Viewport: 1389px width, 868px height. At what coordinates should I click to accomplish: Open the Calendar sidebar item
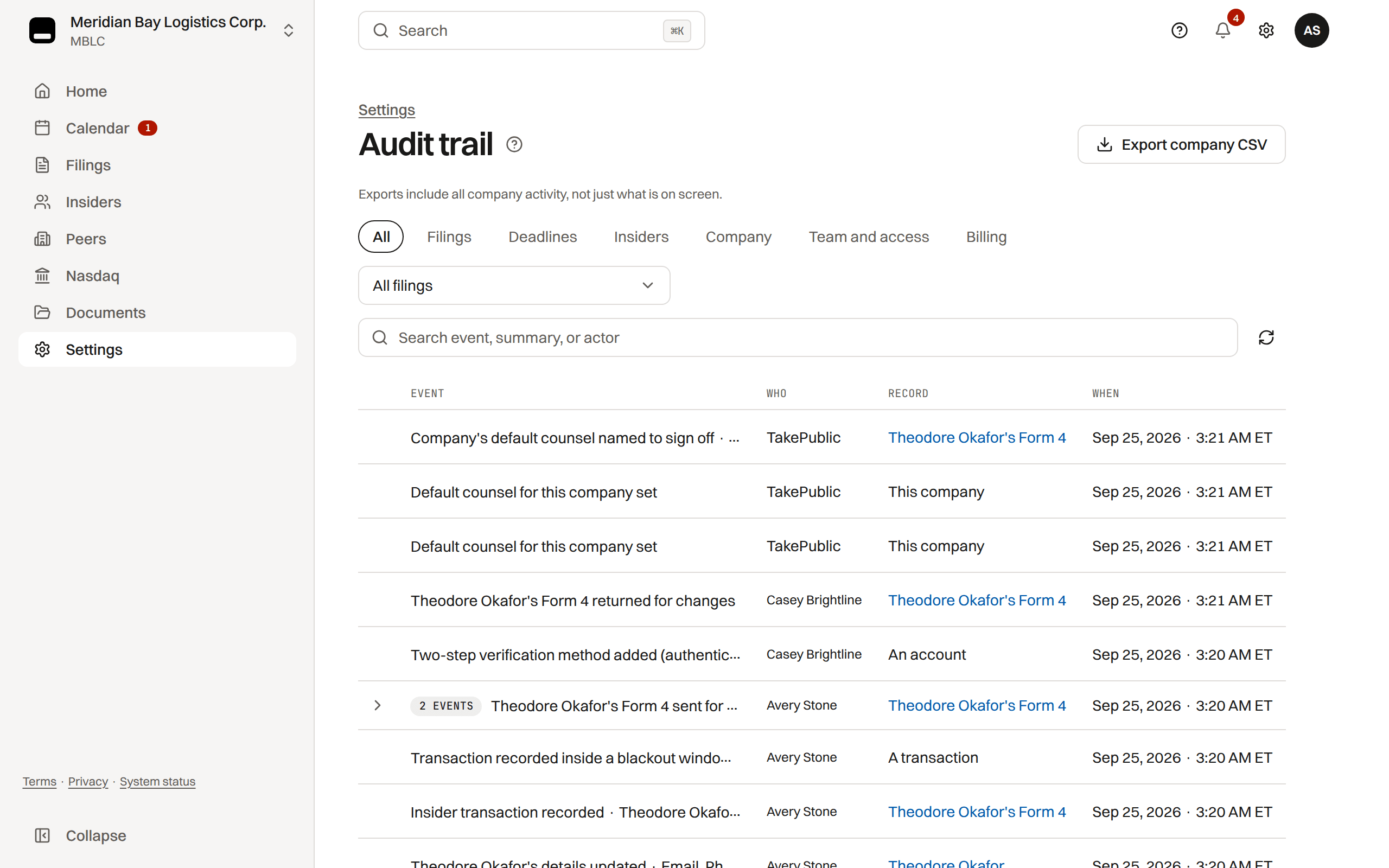157,128
